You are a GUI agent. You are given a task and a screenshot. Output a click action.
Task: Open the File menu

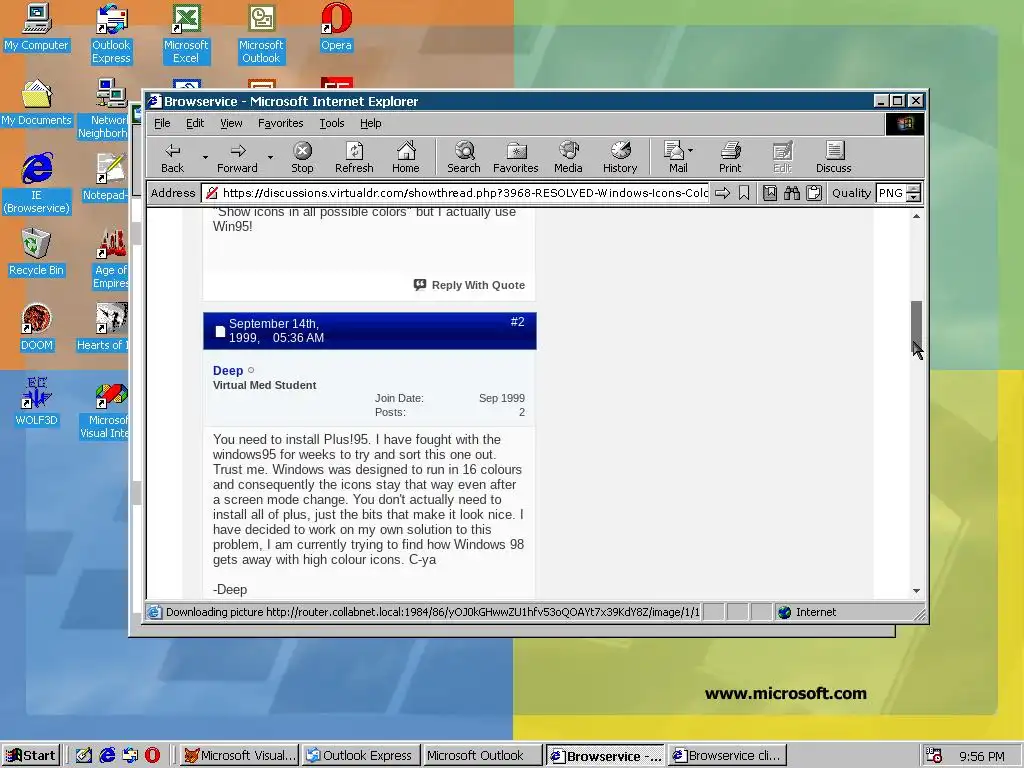[x=162, y=123]
